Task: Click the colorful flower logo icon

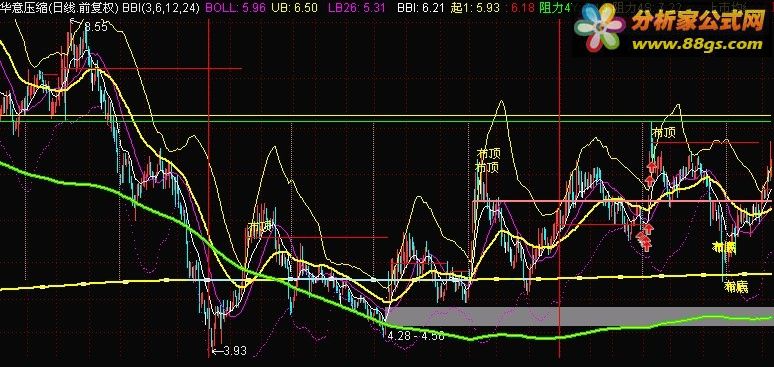Action: (x=600, y=28)
